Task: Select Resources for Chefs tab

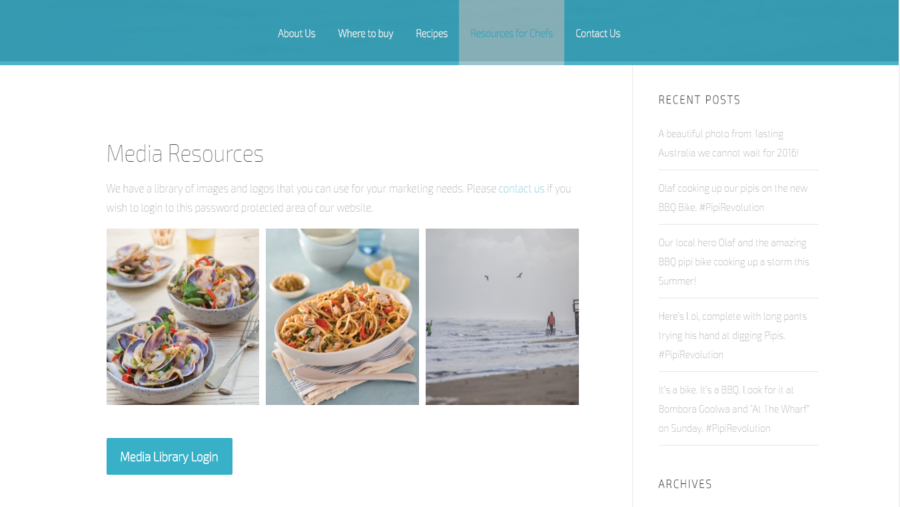Action: (511, 33)
